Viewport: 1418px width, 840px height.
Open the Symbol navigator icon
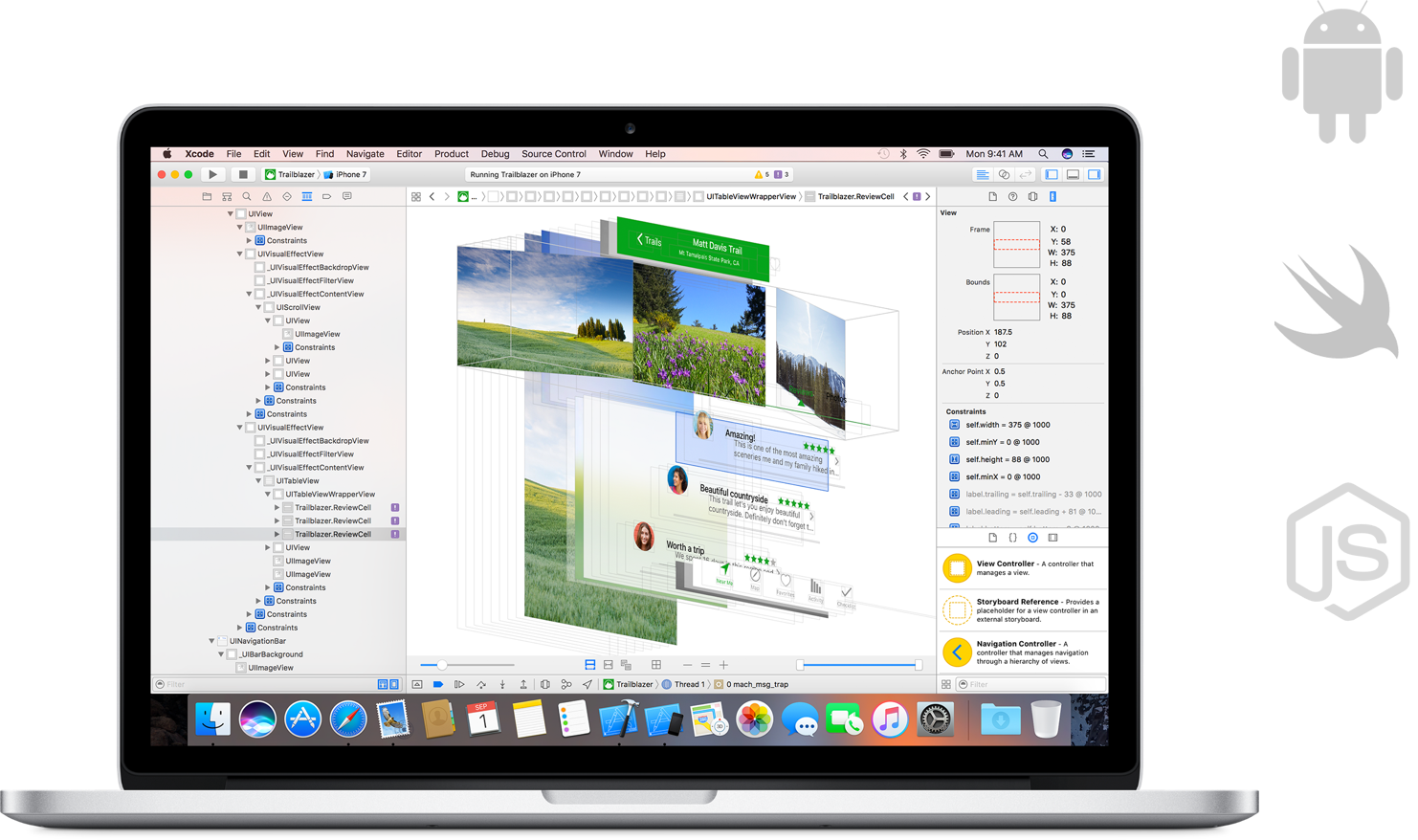(x=227, y=196)
